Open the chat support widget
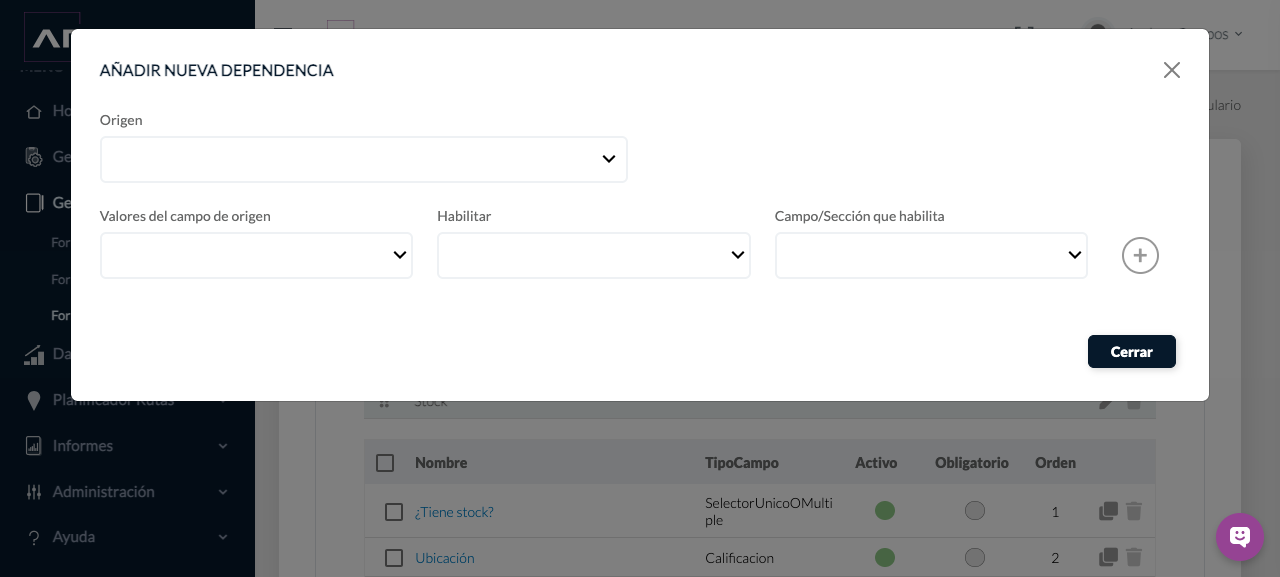The width and height of the screenshot is (1280, 577). point(1240,537)
